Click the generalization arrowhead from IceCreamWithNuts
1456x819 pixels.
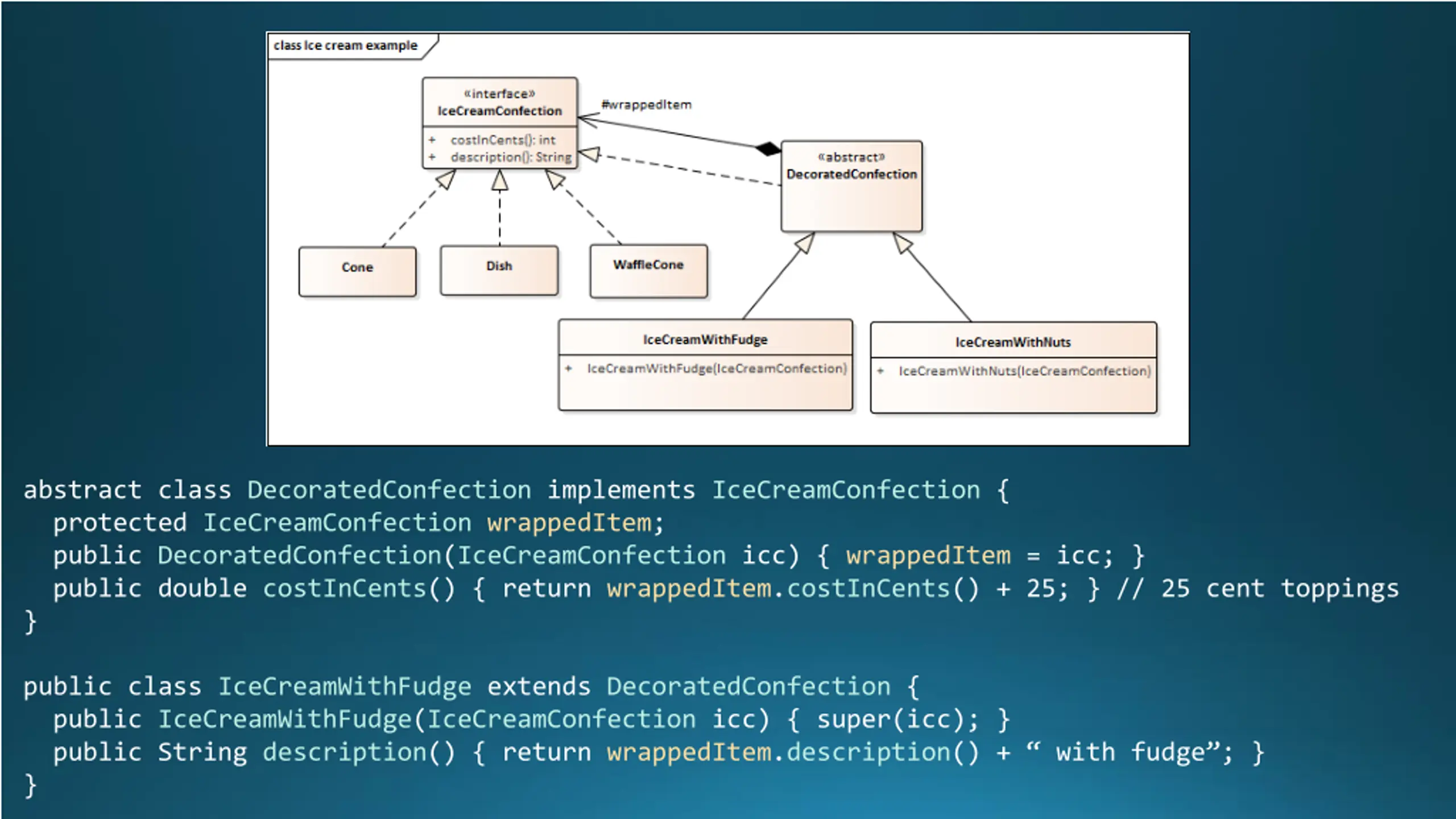pyautogui.click(x=902, y=243)
